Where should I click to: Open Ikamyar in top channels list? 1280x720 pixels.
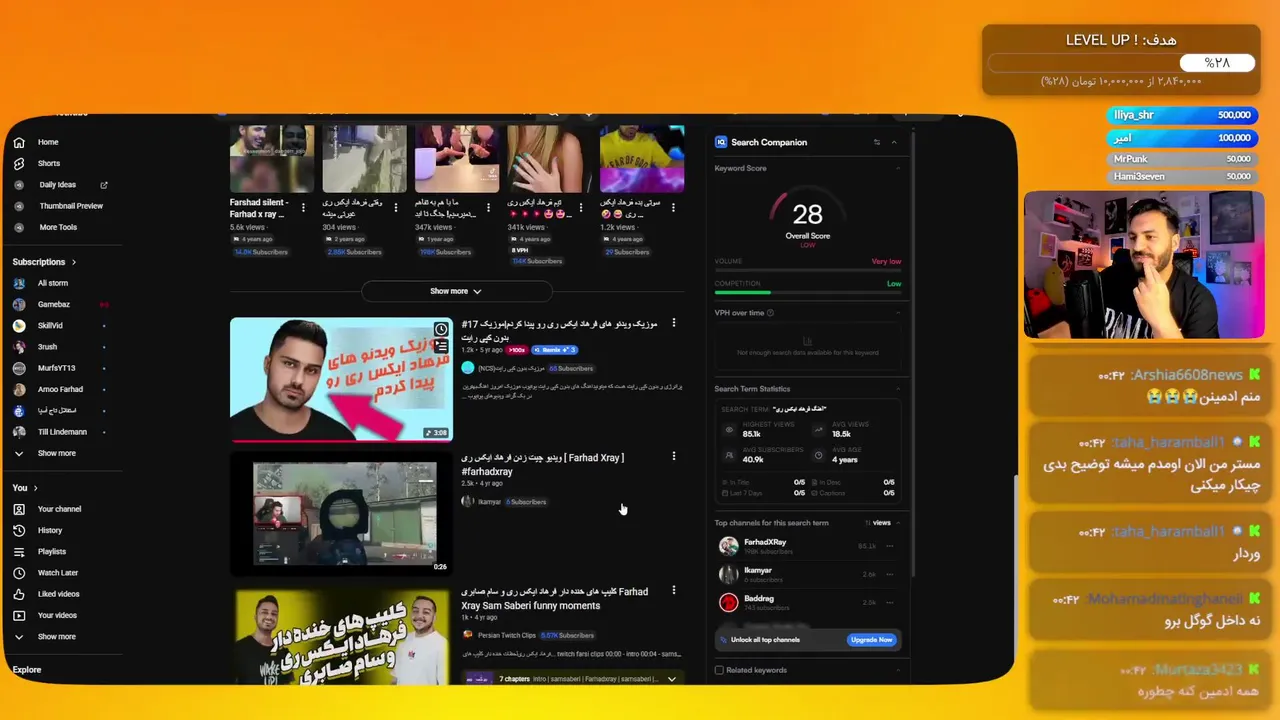[x=758, y=570]
